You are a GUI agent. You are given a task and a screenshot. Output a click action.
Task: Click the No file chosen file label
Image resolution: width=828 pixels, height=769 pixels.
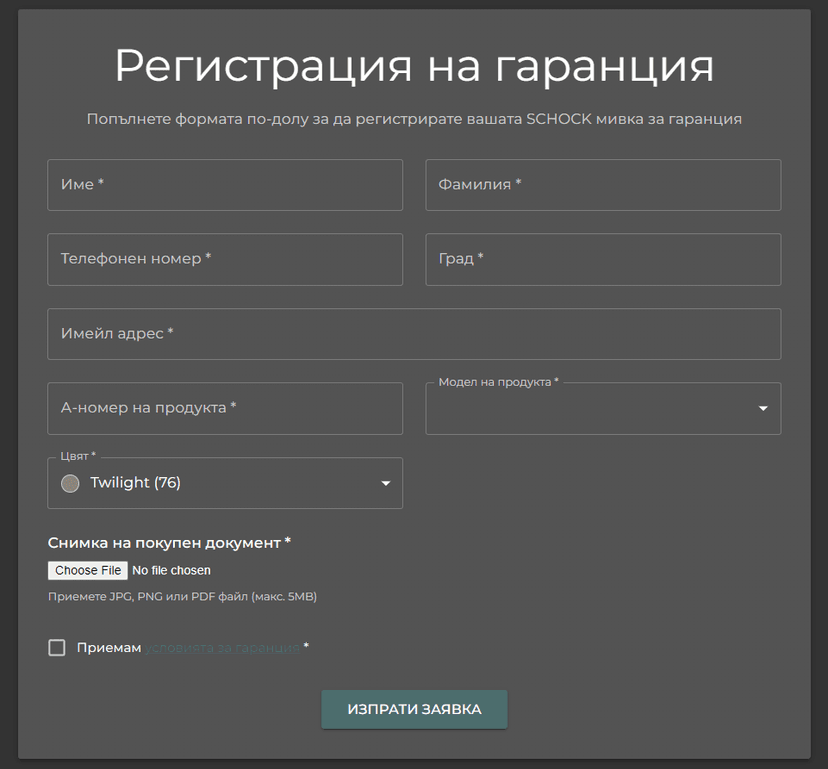pos(171,570)
